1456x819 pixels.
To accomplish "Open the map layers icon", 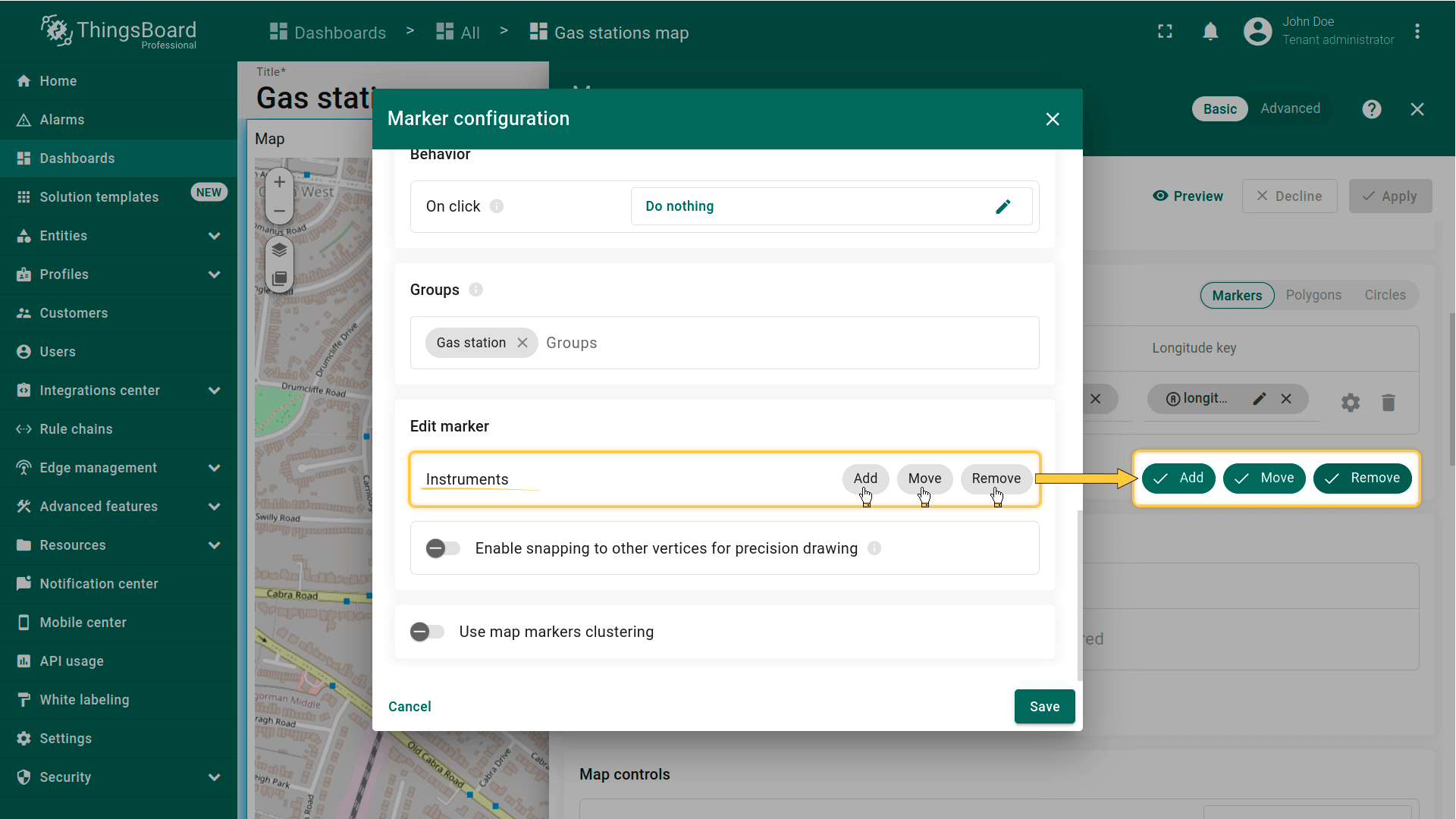I will [279, 249].
